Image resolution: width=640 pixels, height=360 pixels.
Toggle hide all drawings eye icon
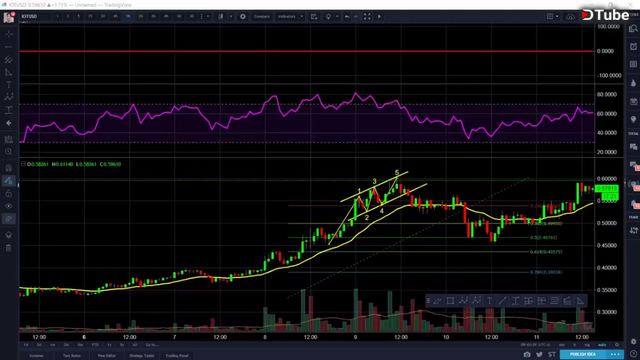tap(9, 206)
